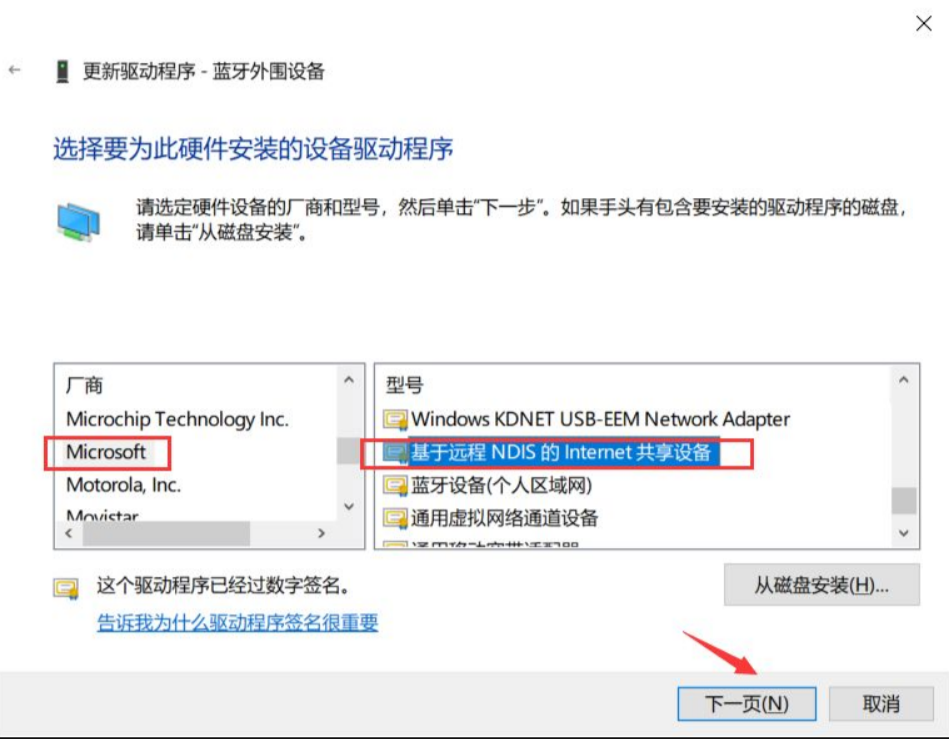This screenshot has width=949, height=739.
Task: Click the icon beside 蓝牙设备(个人区域网)
Action: coord(395,485)
